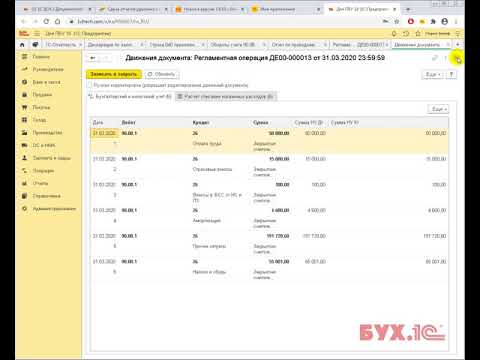
Task: Click the back arrow beside document title
Action: pyautogui.click(x=93, y=58)
